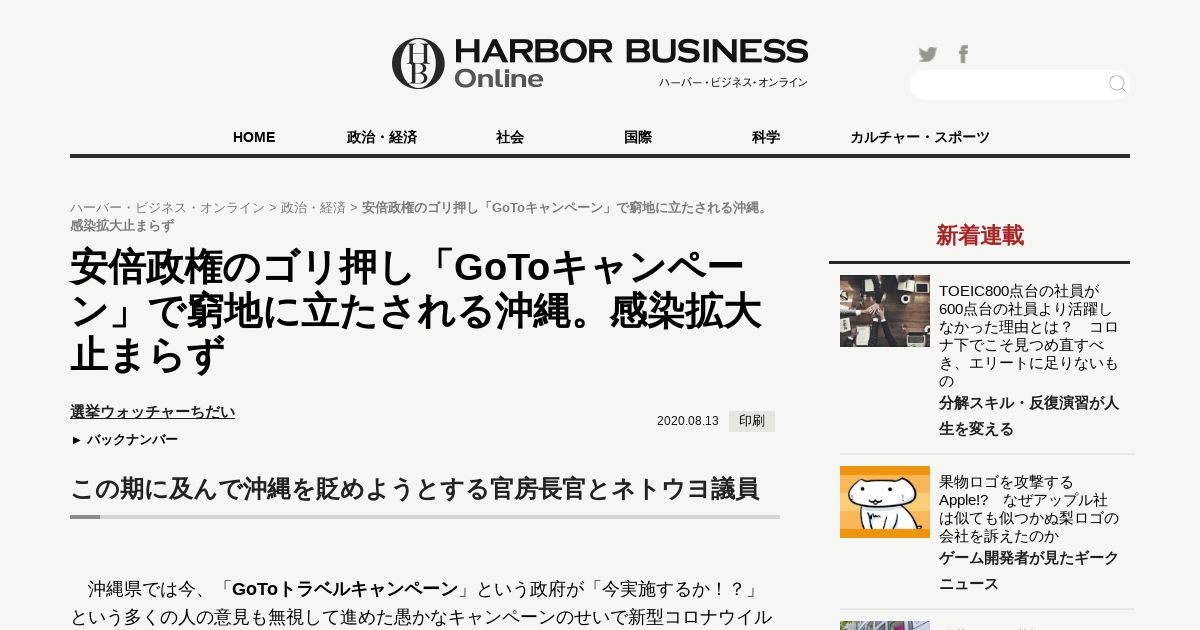
Task: Expand バックナンバー back-number list
Action: tap(125, 439)
